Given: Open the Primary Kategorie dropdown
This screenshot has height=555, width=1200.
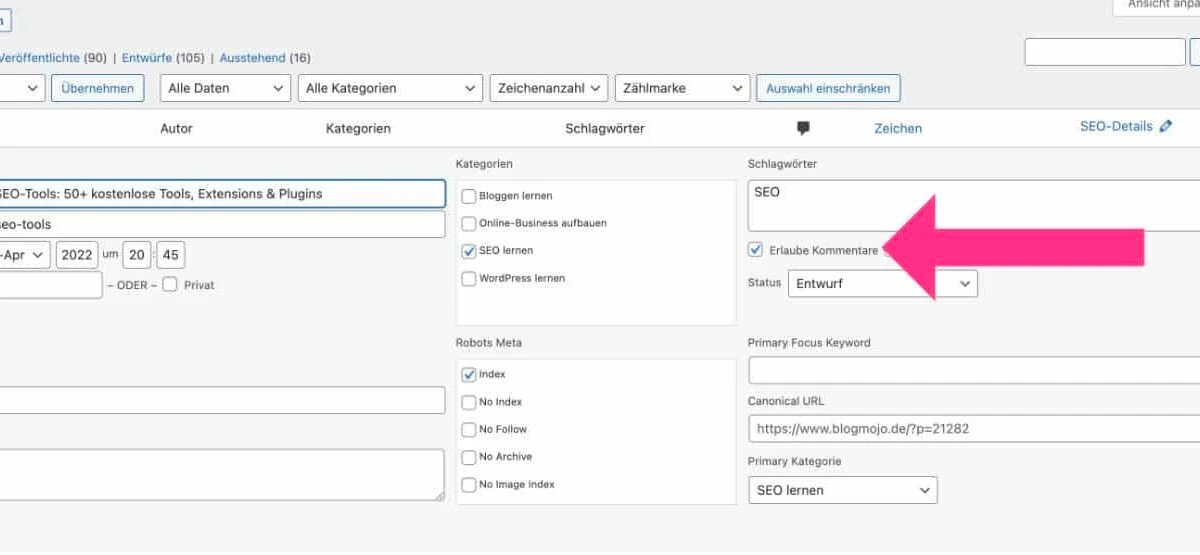Looking at the screenshot, I should pos(842,491).
